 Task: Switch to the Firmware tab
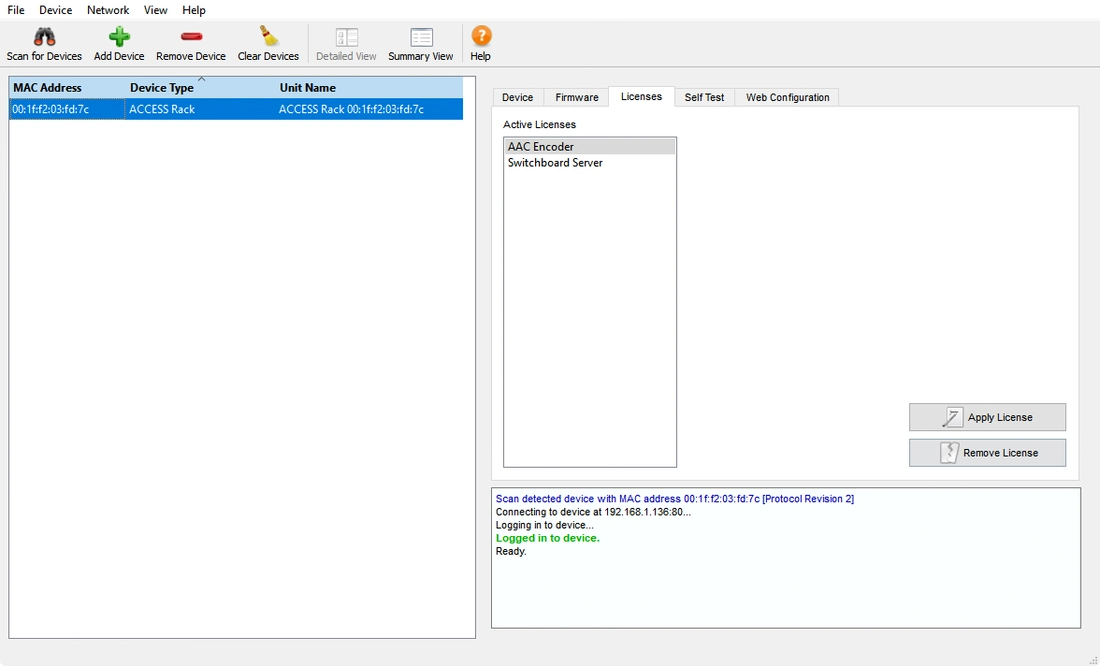[x=577, y=98]
